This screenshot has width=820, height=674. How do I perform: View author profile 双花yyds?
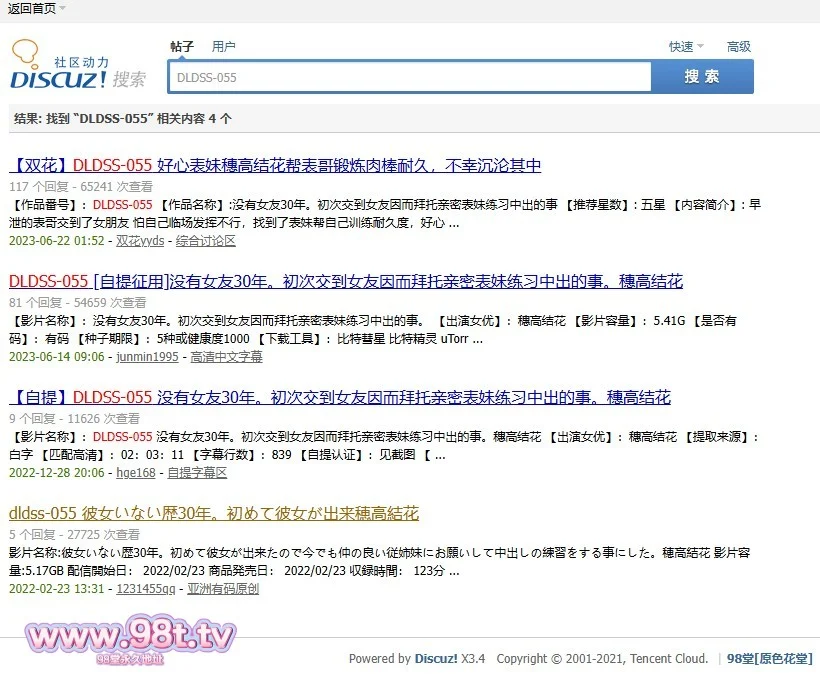pyautogui.click(x=141, y=241)
